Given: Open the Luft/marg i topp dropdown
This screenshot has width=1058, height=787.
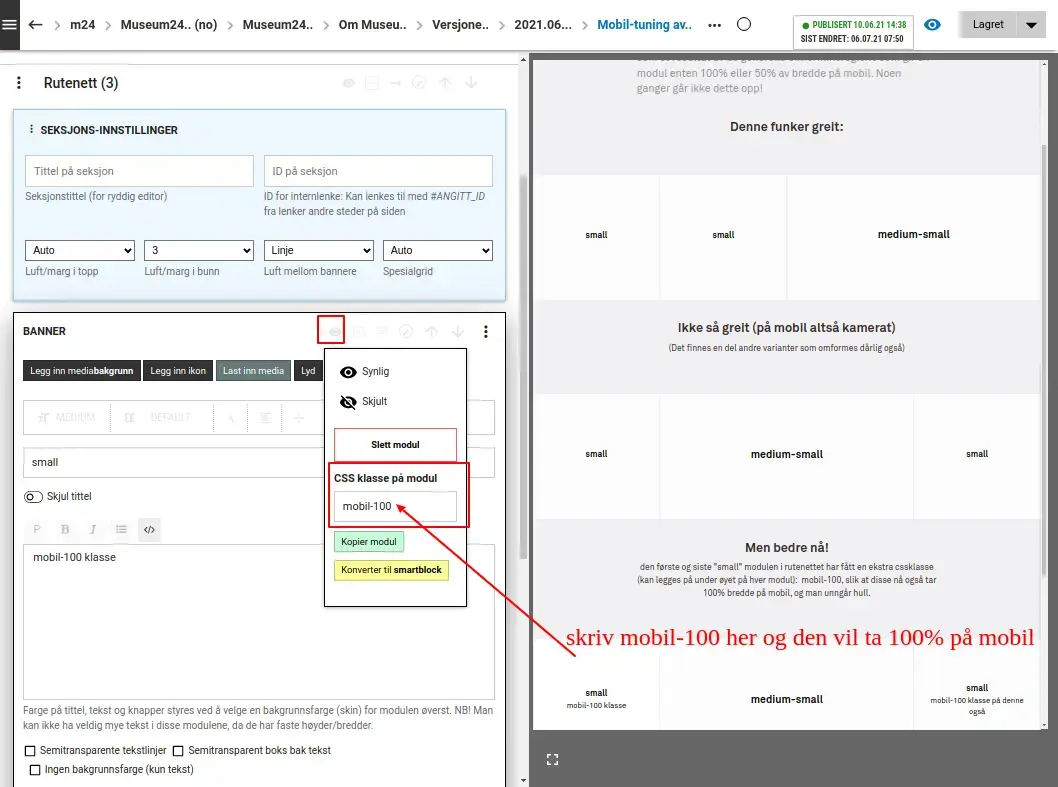Looking at the screenshot, I should [79, 250].
